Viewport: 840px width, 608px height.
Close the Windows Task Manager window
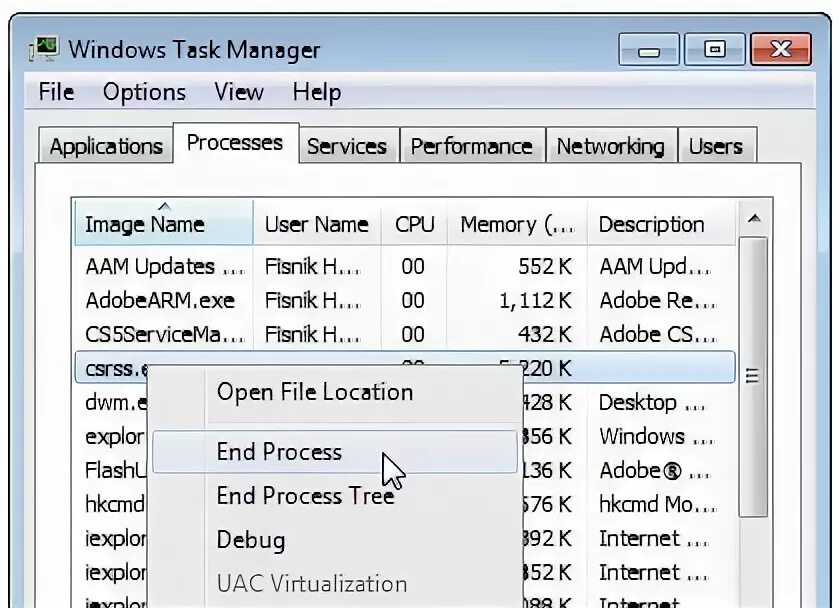[781, 49]
